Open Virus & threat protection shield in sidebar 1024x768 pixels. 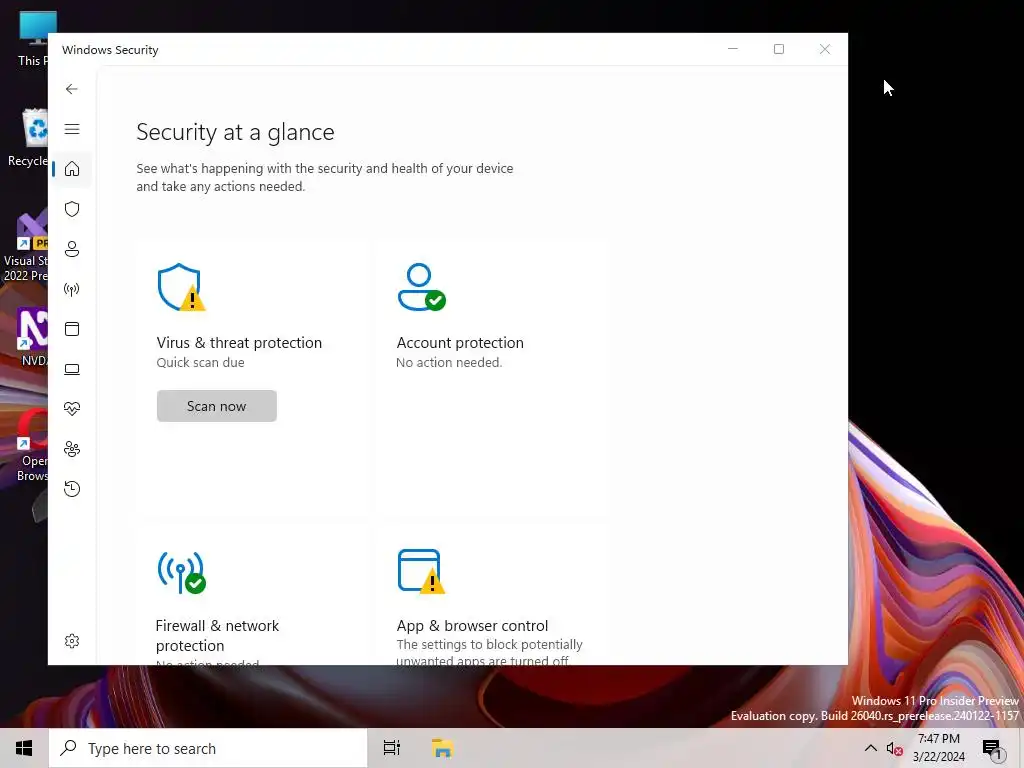click(x=72, y=209)
